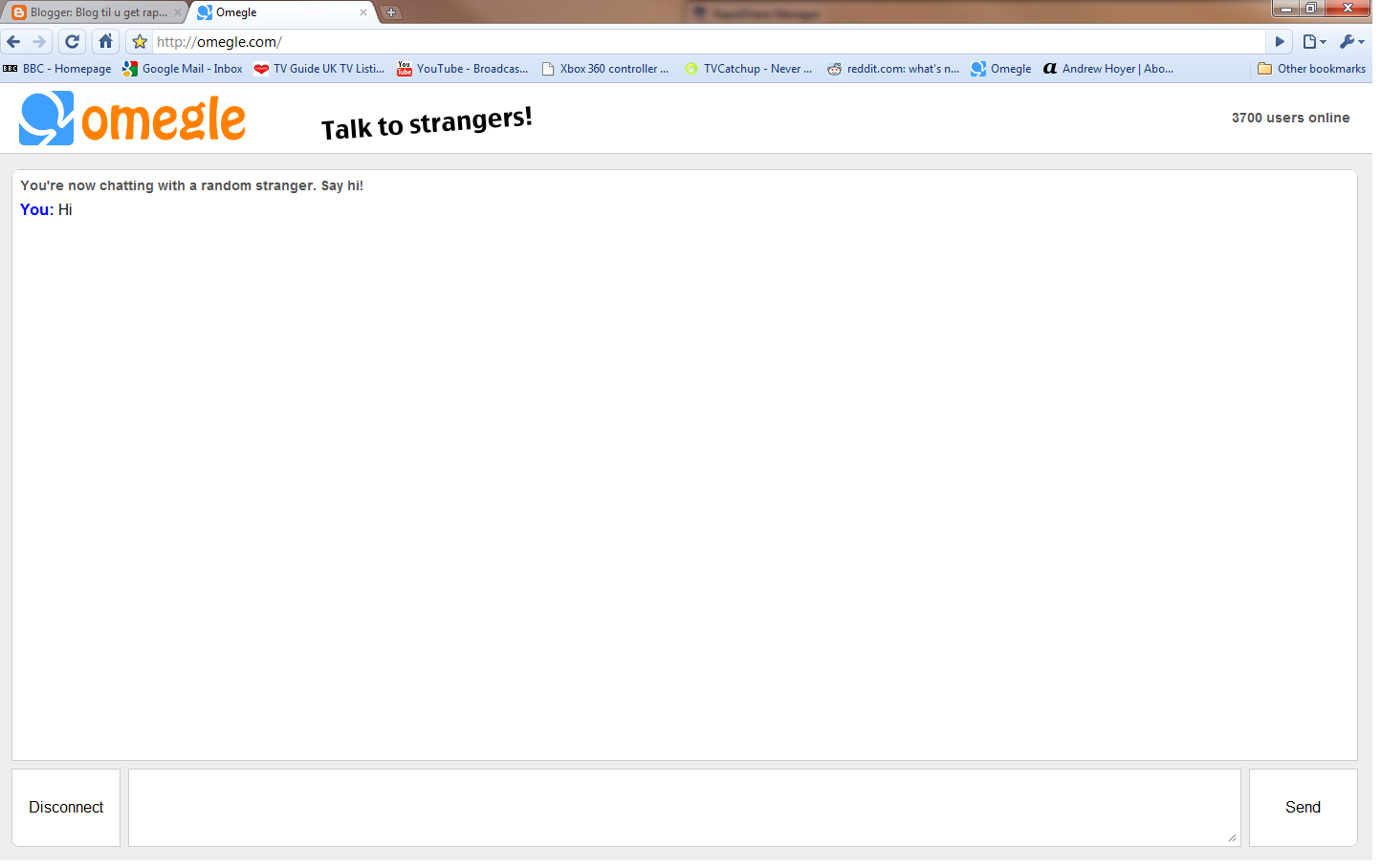The image size is (1381, 868).
Task: Open the TVCatchup bookmark
Action: click(x=749, y=69)
